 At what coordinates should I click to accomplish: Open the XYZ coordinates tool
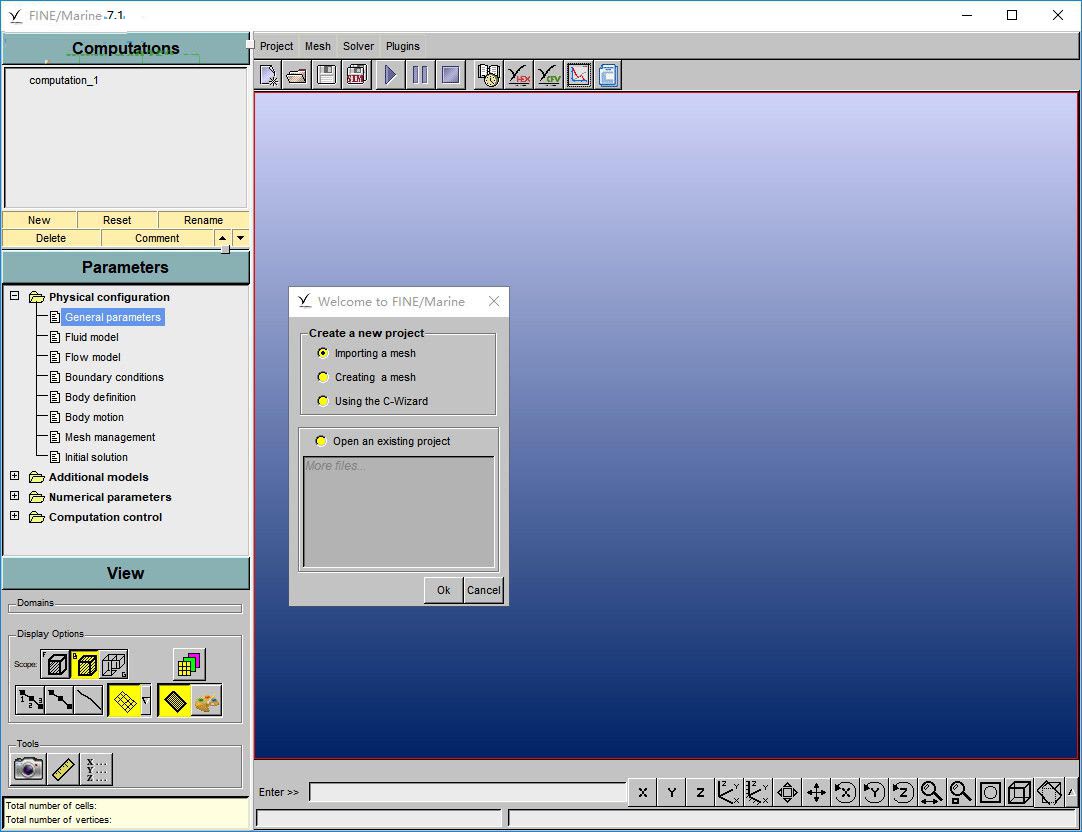pyautogui.click(x=96, y=769)
